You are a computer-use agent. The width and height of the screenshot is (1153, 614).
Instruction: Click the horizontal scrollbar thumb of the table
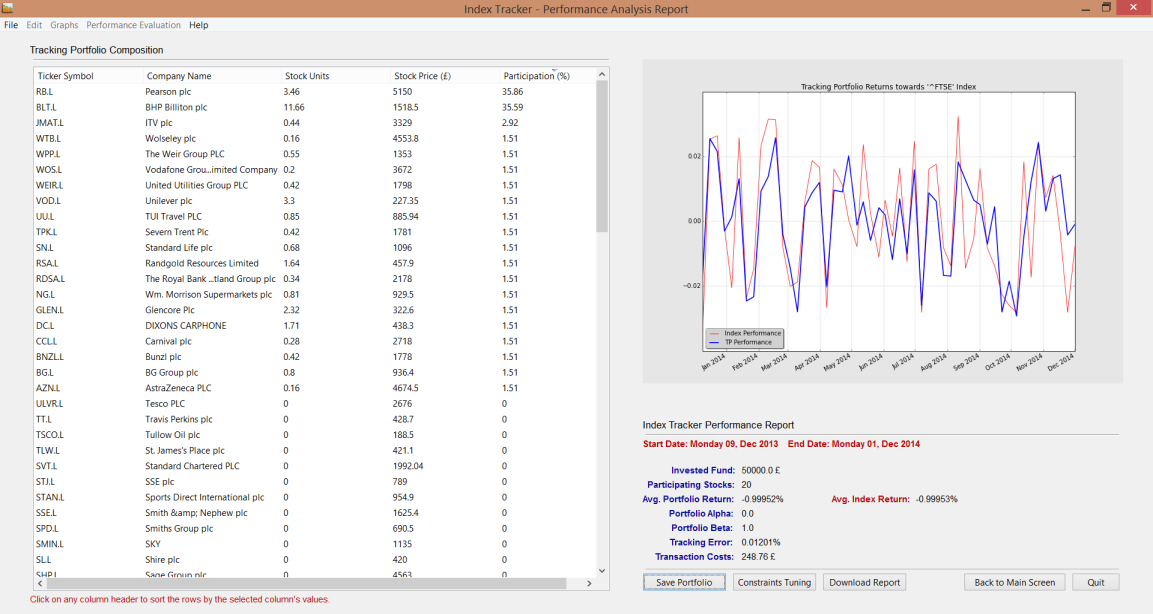(306, 583)
